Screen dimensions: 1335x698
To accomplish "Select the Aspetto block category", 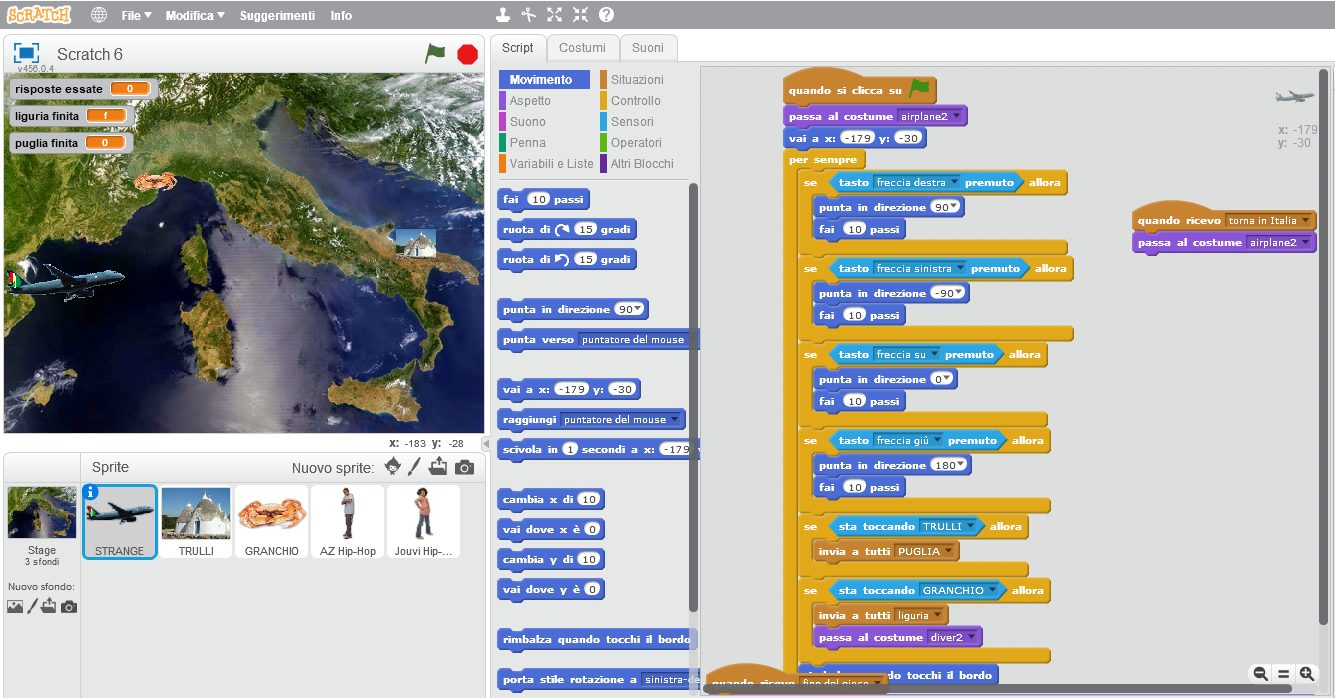I will [x=530, y=100].
